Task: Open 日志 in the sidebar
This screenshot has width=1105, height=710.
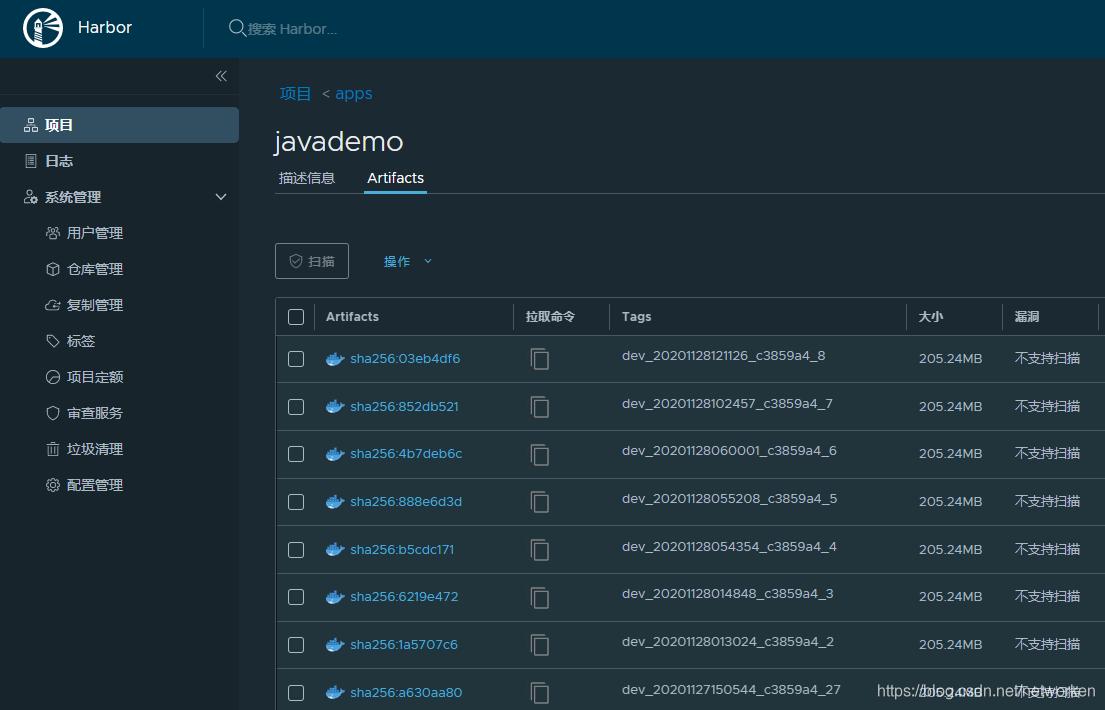Action: (x=59, y=161)
